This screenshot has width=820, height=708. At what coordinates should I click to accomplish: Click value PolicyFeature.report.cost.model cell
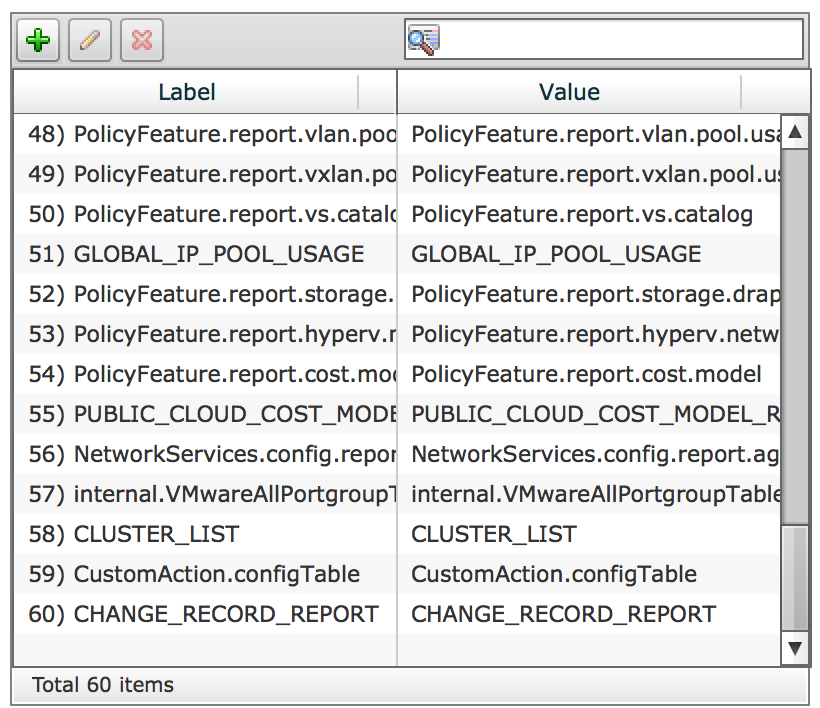coord(589,374)
